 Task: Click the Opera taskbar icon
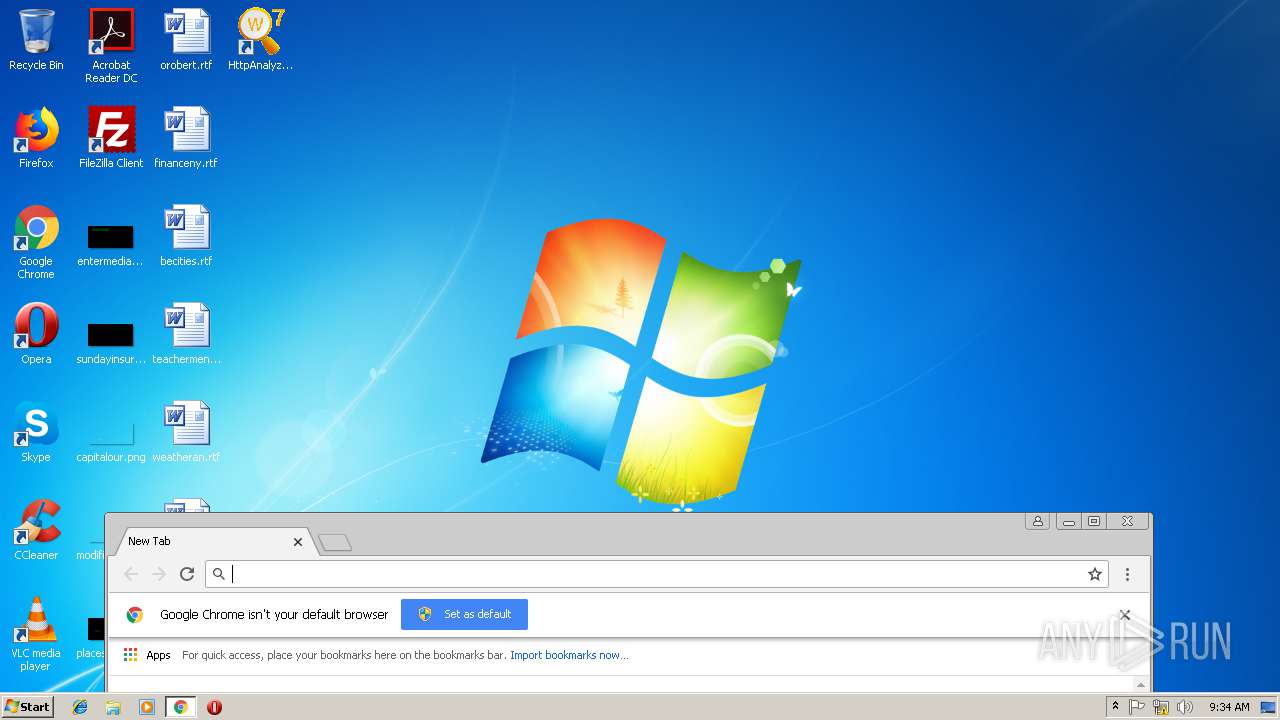[214, 707]
